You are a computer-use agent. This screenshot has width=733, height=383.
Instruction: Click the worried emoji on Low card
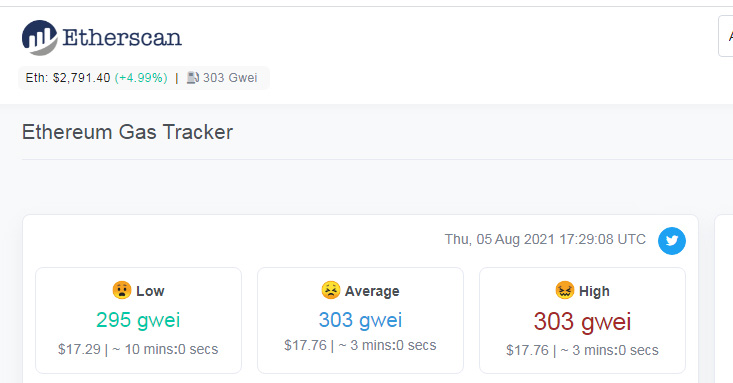122,290
